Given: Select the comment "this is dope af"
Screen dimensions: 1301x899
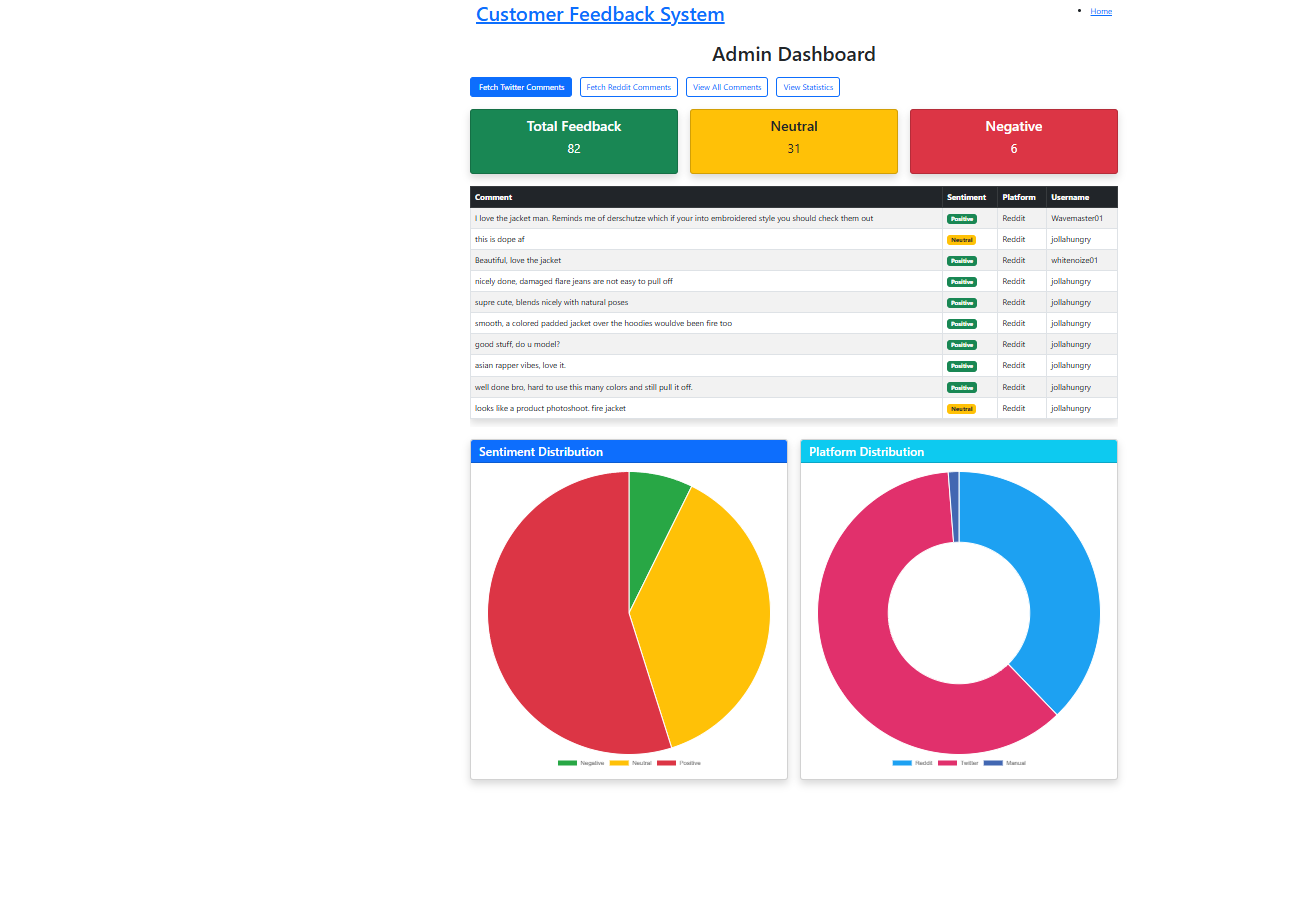Looking at the screenshot, I should pyautogui.click(x=500, y=239).
